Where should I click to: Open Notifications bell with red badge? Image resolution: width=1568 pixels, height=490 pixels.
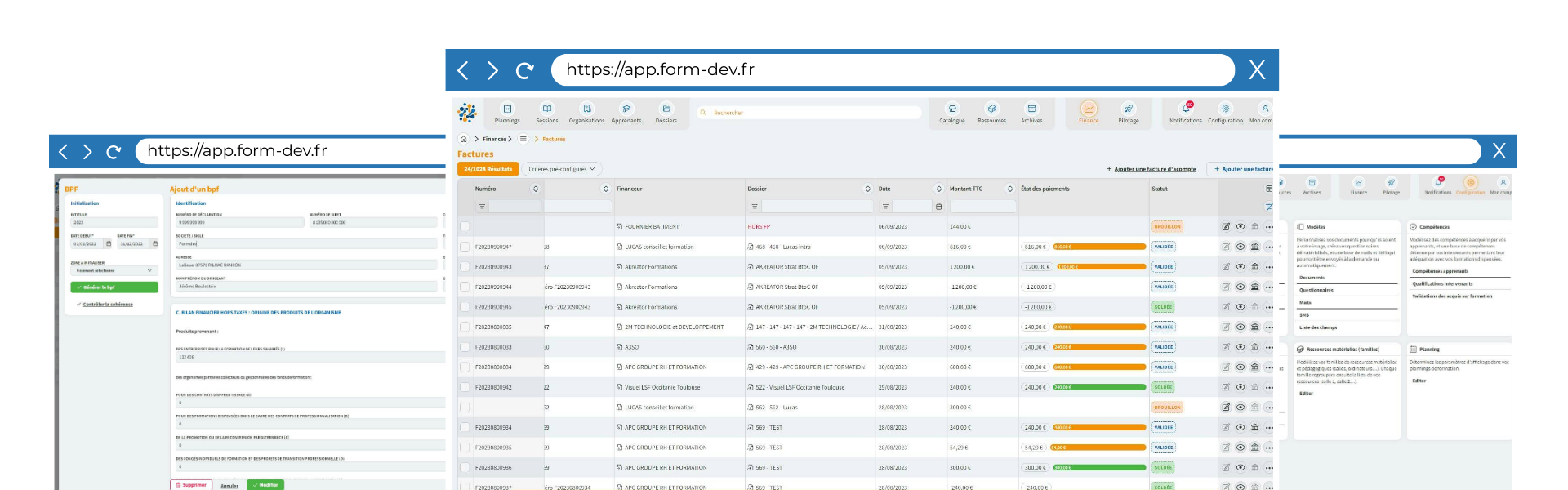[1186, 109]
